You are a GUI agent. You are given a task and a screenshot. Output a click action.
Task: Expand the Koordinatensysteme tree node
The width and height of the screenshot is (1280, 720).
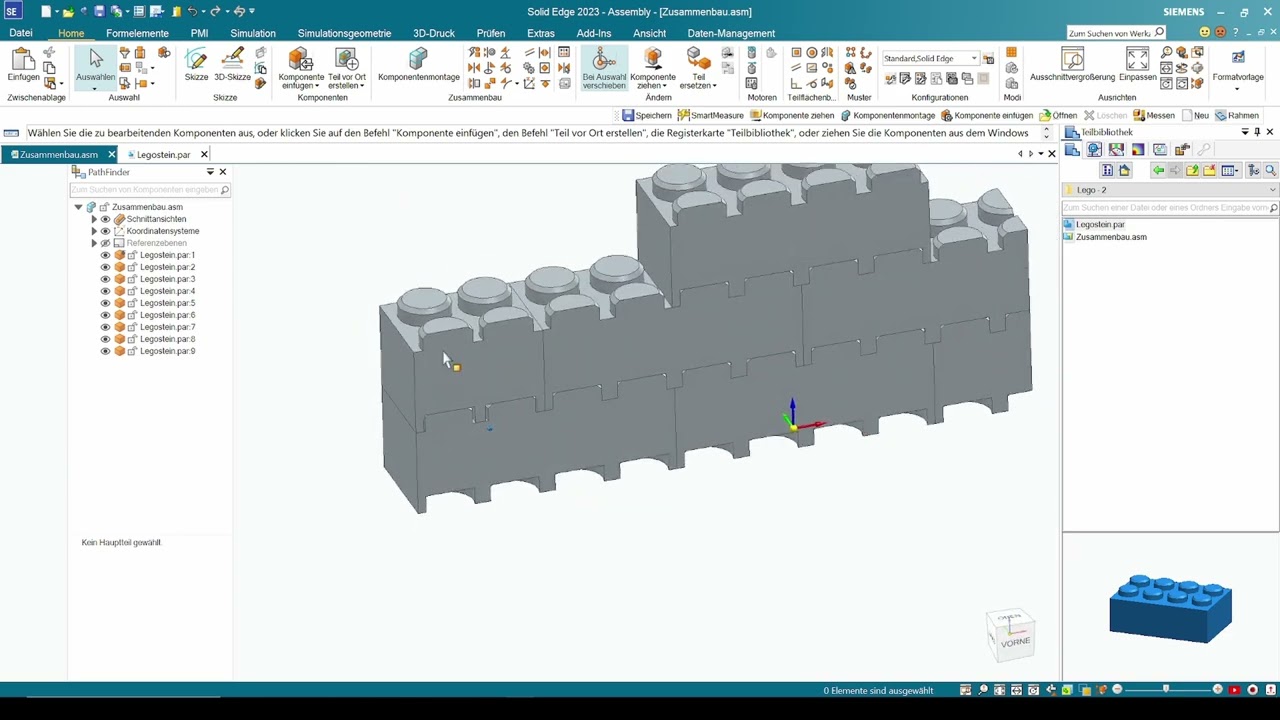click(94, 231)
